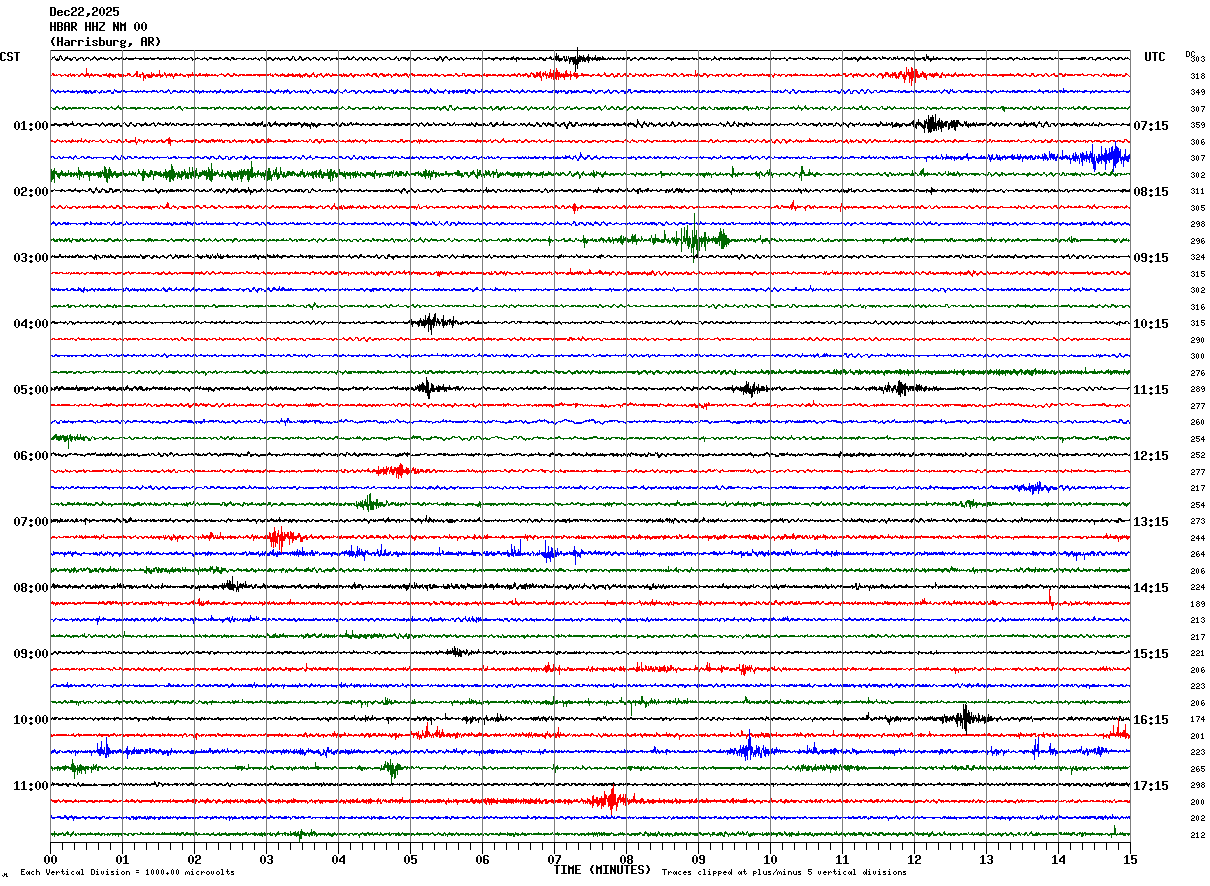This screenshot has width=1210, height=886.
Task: Click the "15:15" UTC time label
Action: (1152, 654)
